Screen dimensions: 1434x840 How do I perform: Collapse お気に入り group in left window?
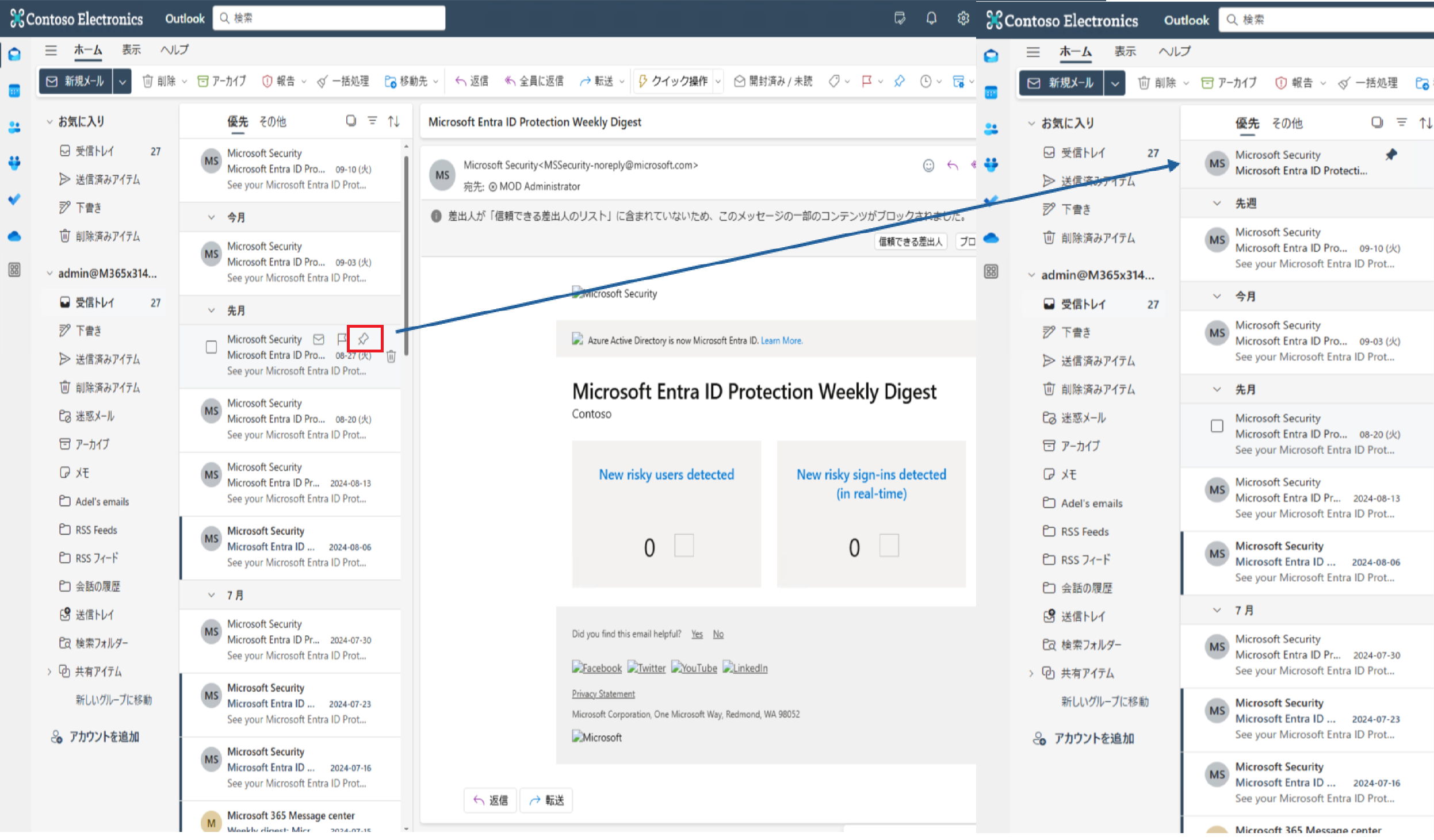point(49,122)
